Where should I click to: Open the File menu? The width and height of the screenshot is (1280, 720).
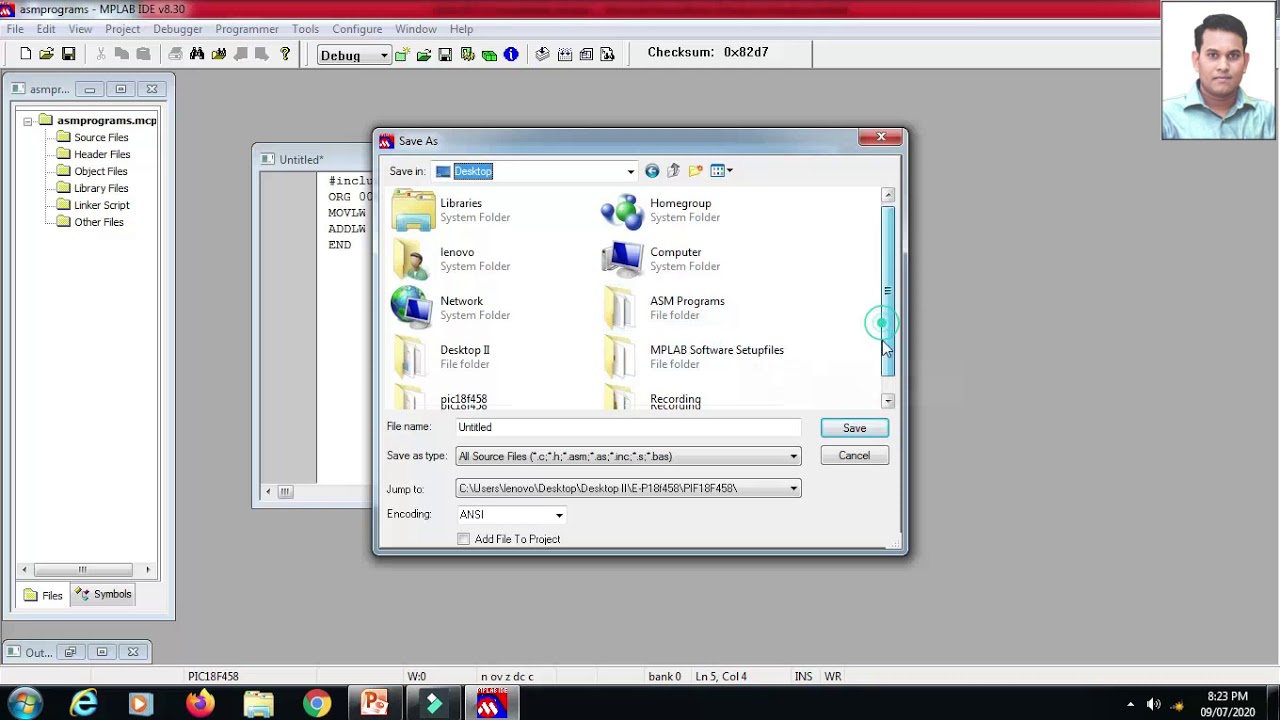point(15,29)
